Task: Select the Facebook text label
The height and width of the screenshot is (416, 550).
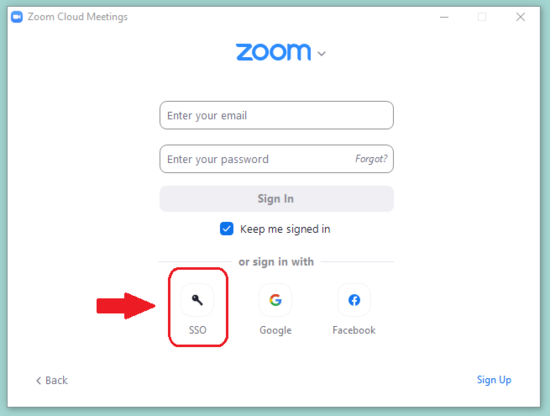Action: pyautogui.click(x=354, y=330)
